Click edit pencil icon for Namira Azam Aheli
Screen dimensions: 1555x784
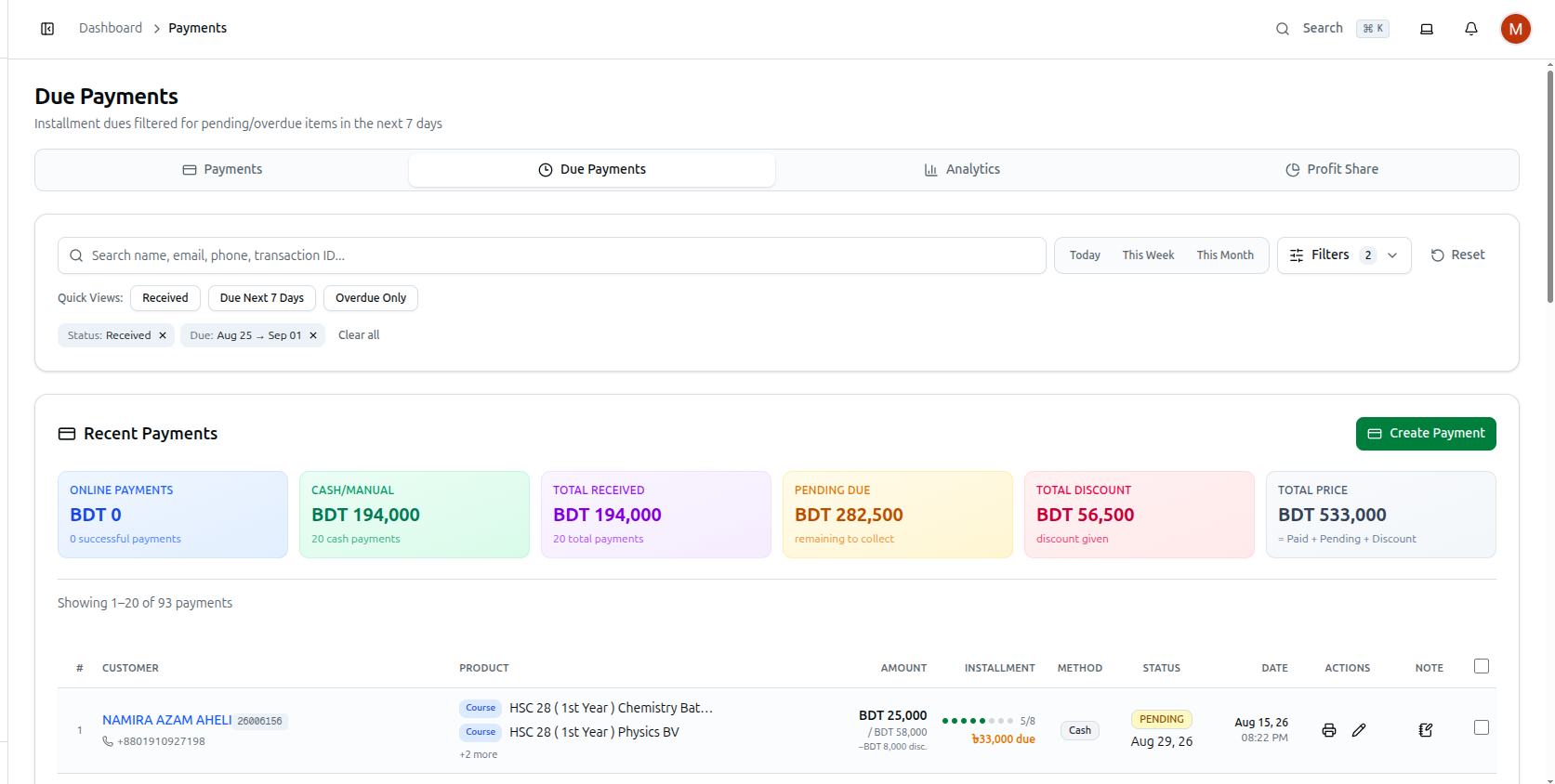coord(1358,730)
